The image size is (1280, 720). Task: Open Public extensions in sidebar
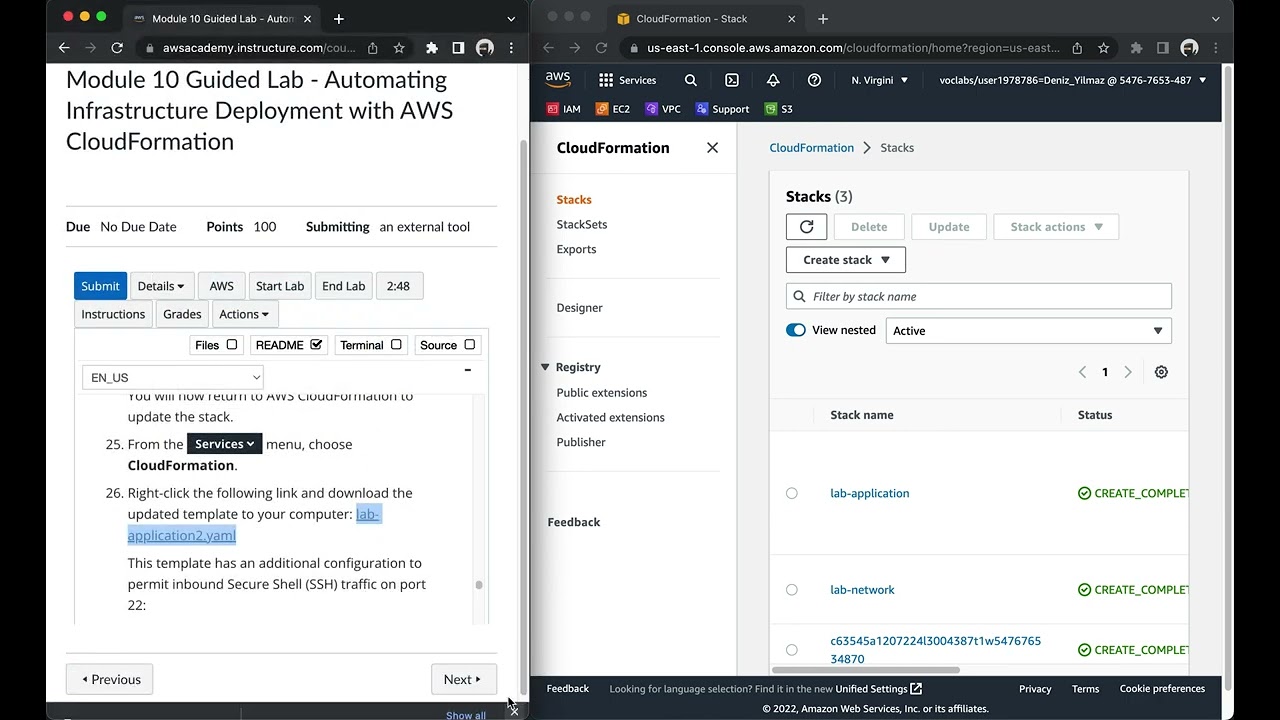pos(602,393)
